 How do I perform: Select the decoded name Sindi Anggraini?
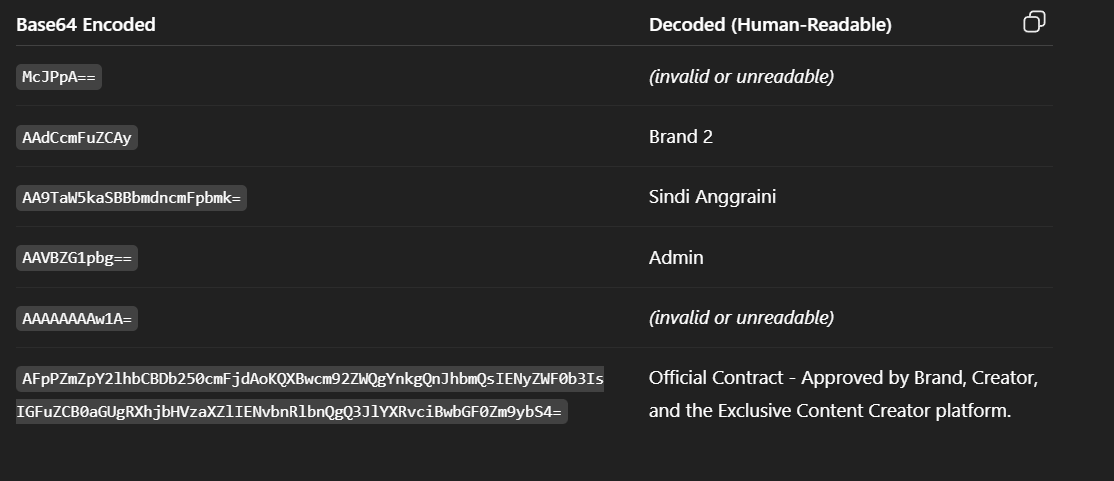[x=713, y=197]
